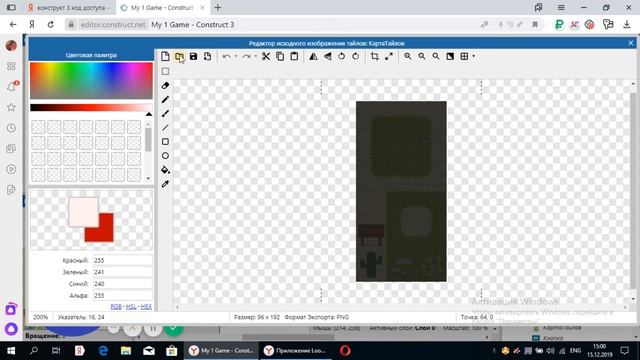Select the first empty palette slot
Image resolution: width=640 pixels, height=360 pixels.
(x=38, y=127)
